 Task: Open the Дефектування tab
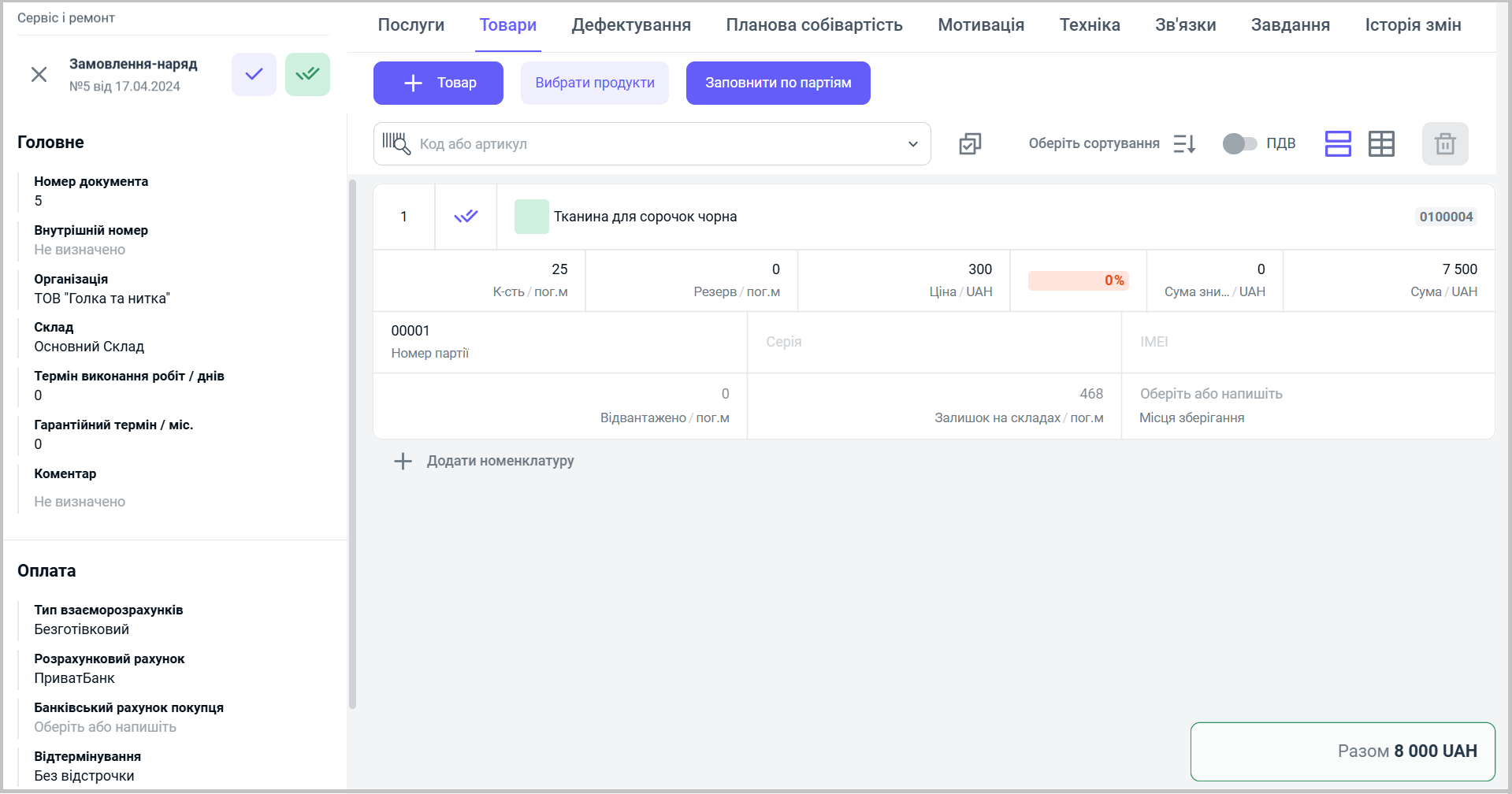[631, 25]
